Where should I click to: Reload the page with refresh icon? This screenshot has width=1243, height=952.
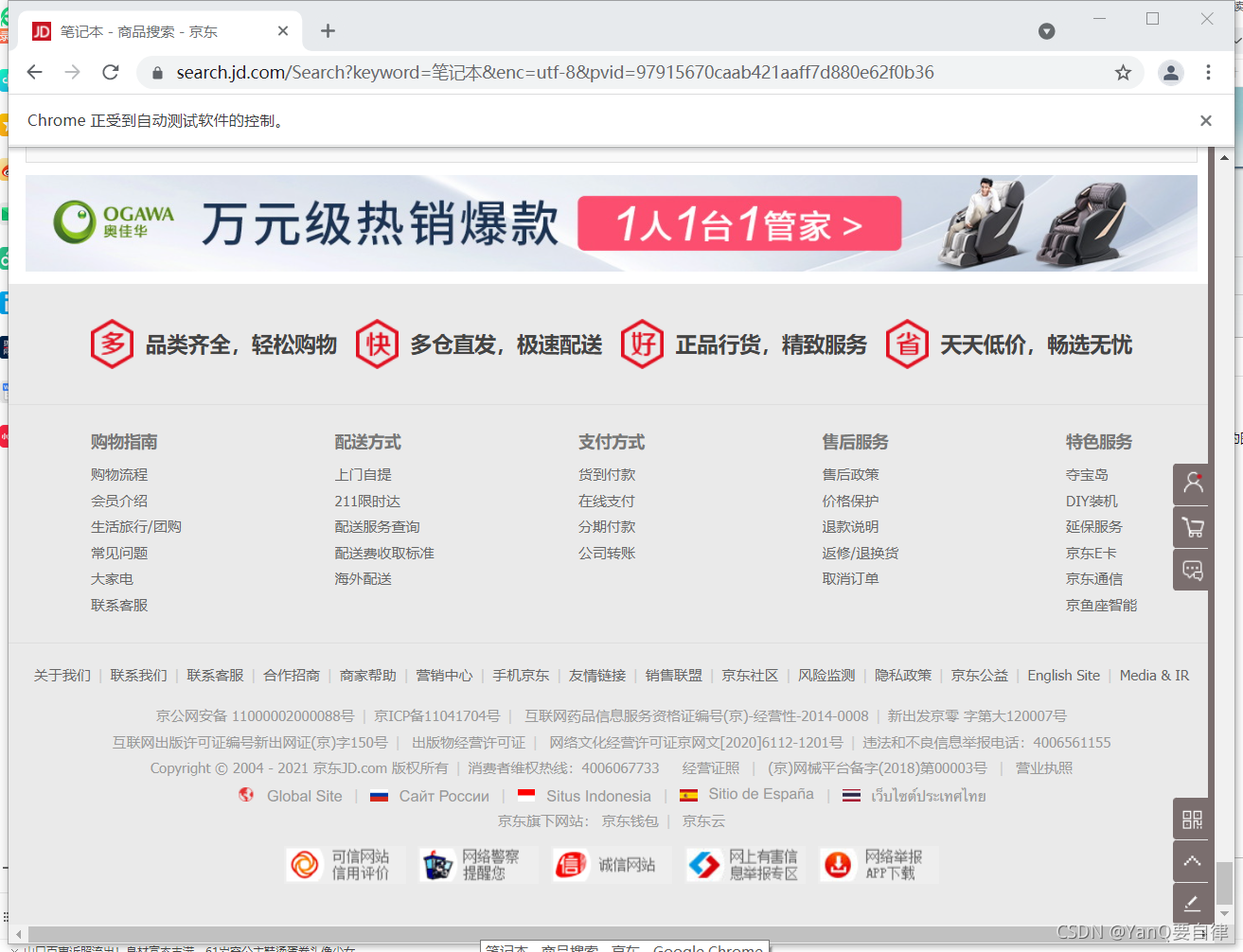[111, 72]
